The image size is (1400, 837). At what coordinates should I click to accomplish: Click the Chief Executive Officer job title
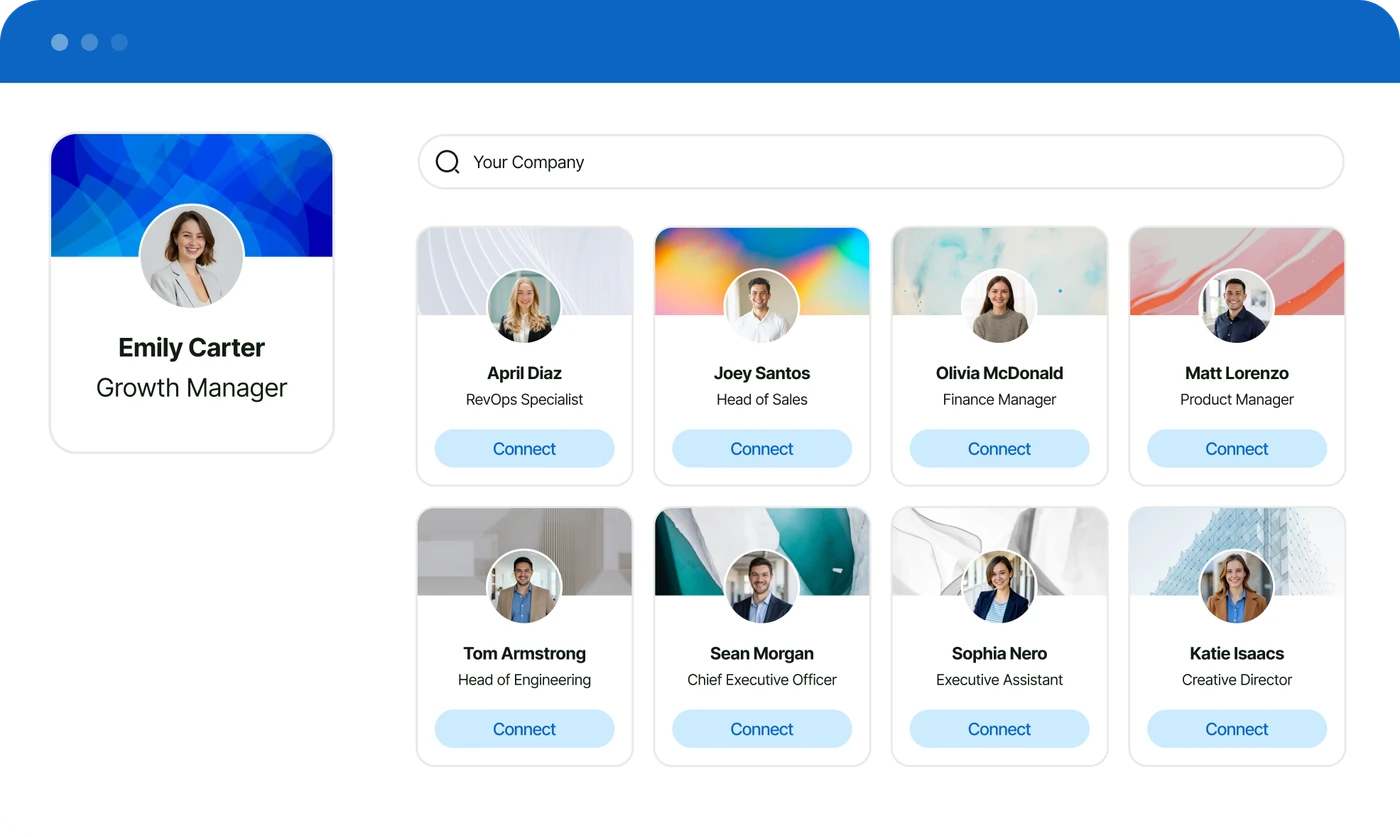(762, 679)
